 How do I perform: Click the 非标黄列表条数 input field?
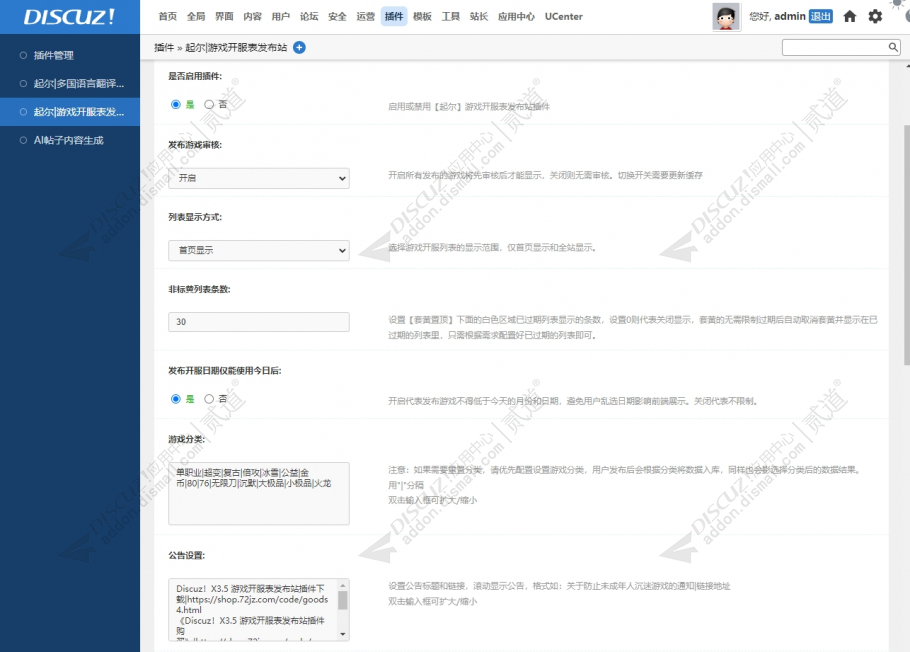[259, 322]
